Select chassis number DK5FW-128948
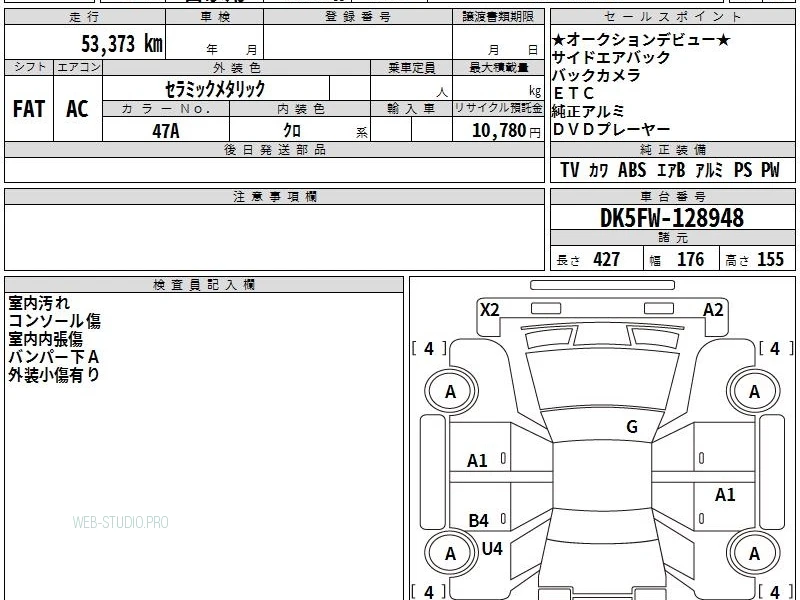The width and height of the screenshot is (800, 600). (x=672, y=218)
